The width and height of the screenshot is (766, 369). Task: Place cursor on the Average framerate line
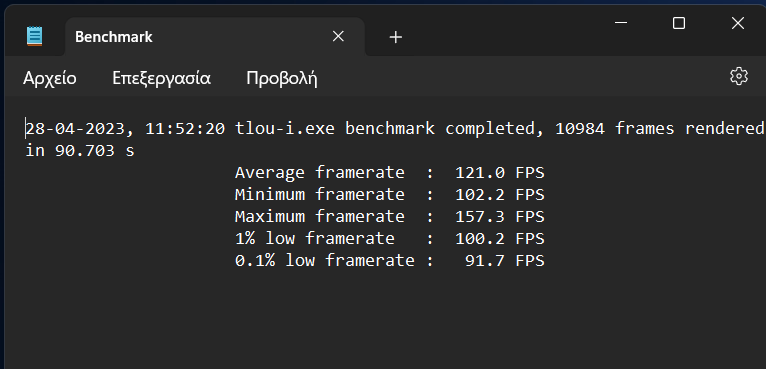[389, 173]
